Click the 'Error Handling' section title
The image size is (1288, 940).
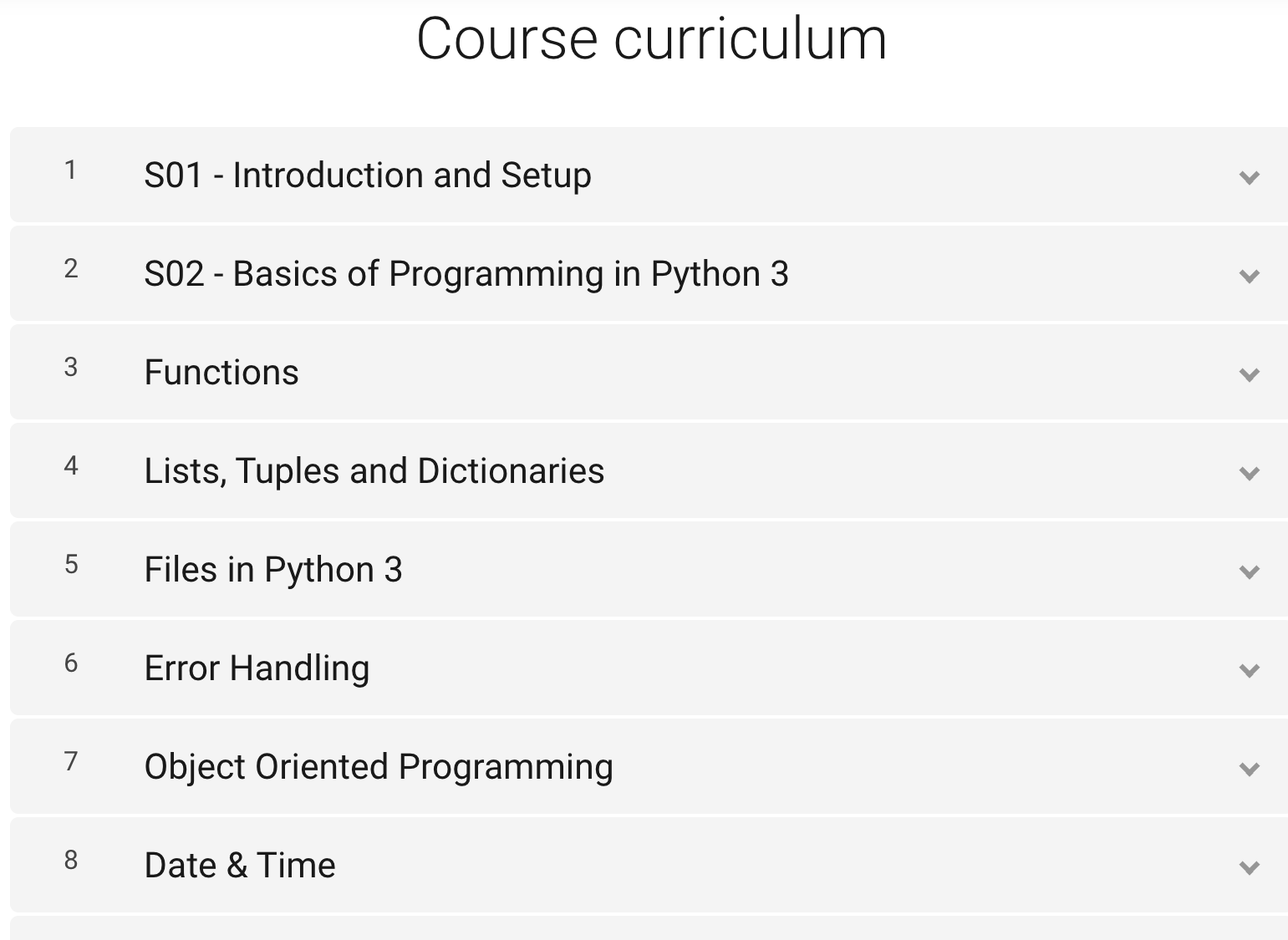(257, 668)
